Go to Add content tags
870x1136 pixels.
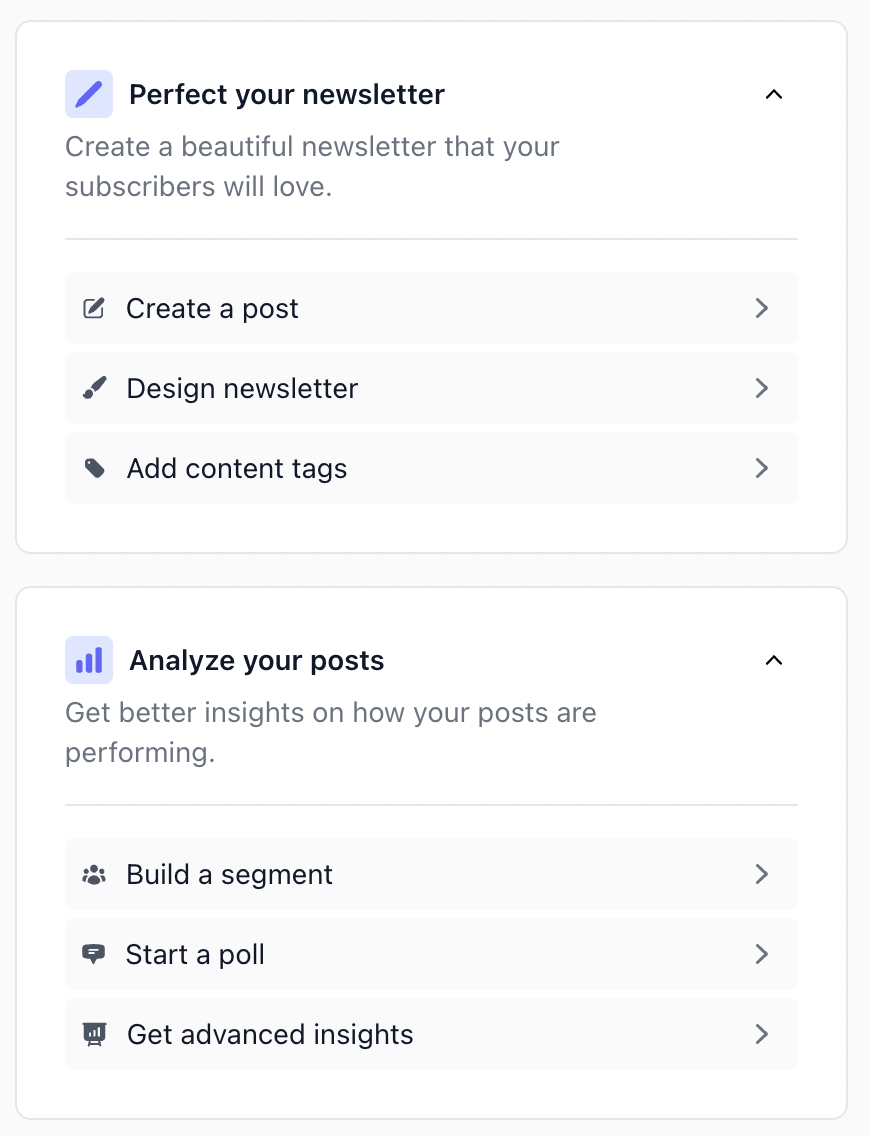431,468
